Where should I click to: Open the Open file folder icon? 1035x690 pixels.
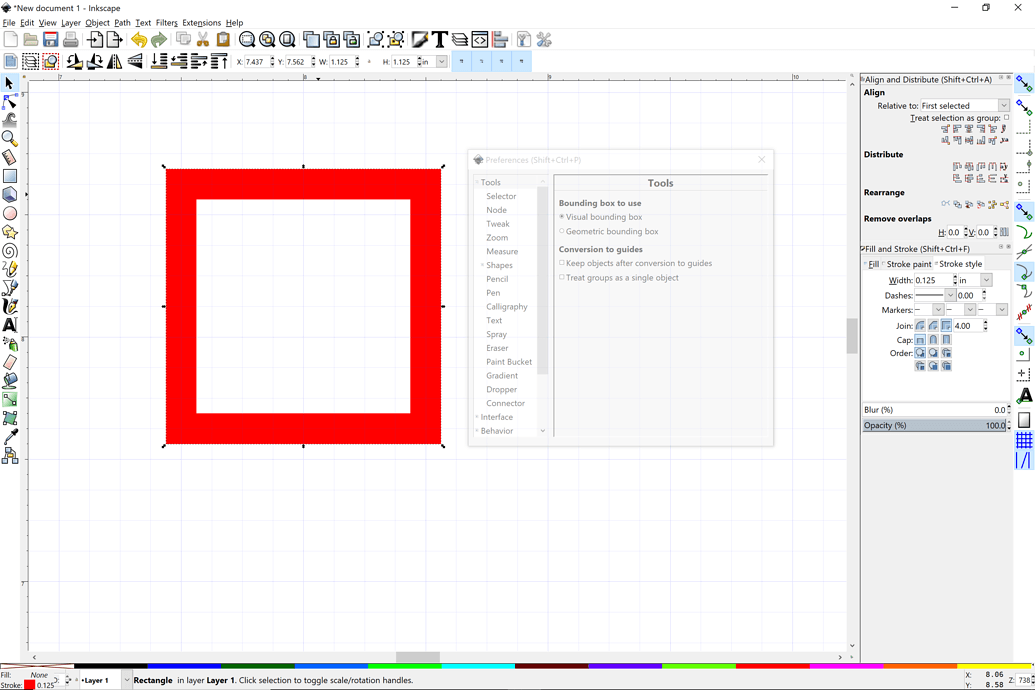click(30, 40)
